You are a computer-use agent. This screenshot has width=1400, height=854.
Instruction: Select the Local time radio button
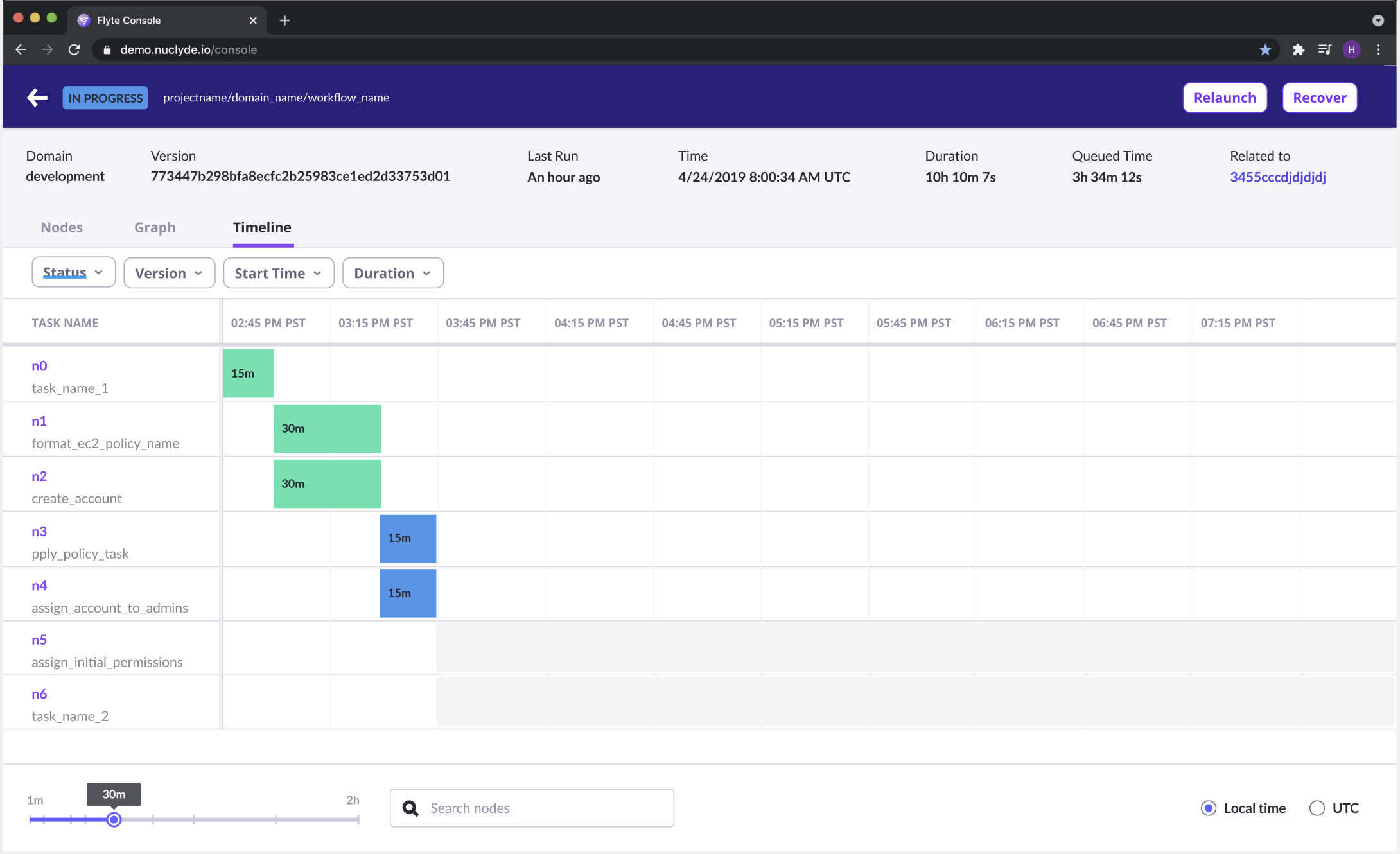(1209, 808)
